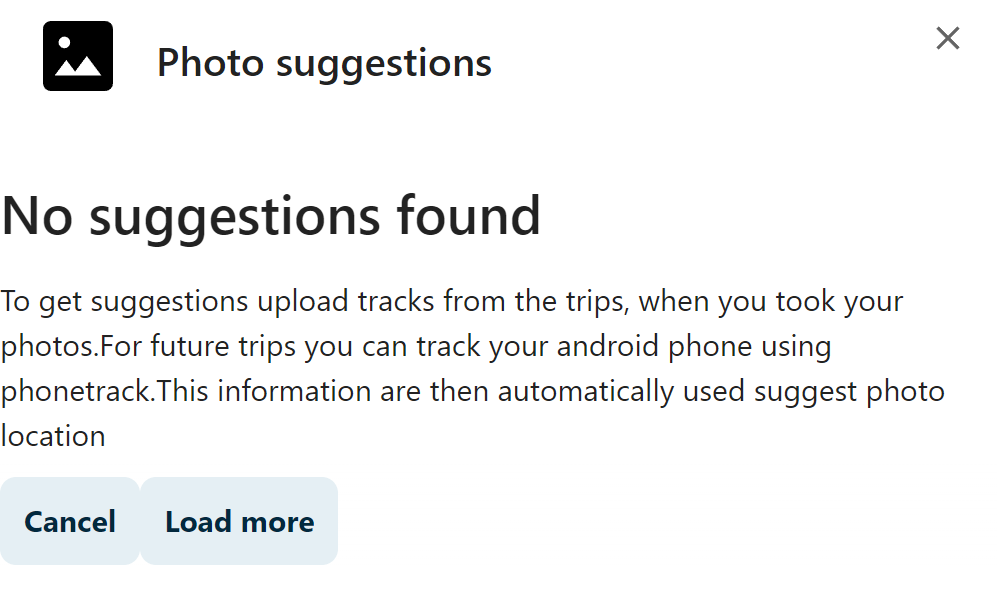
Task: Click the word 'found' in the heading
Action: point(469,216)
